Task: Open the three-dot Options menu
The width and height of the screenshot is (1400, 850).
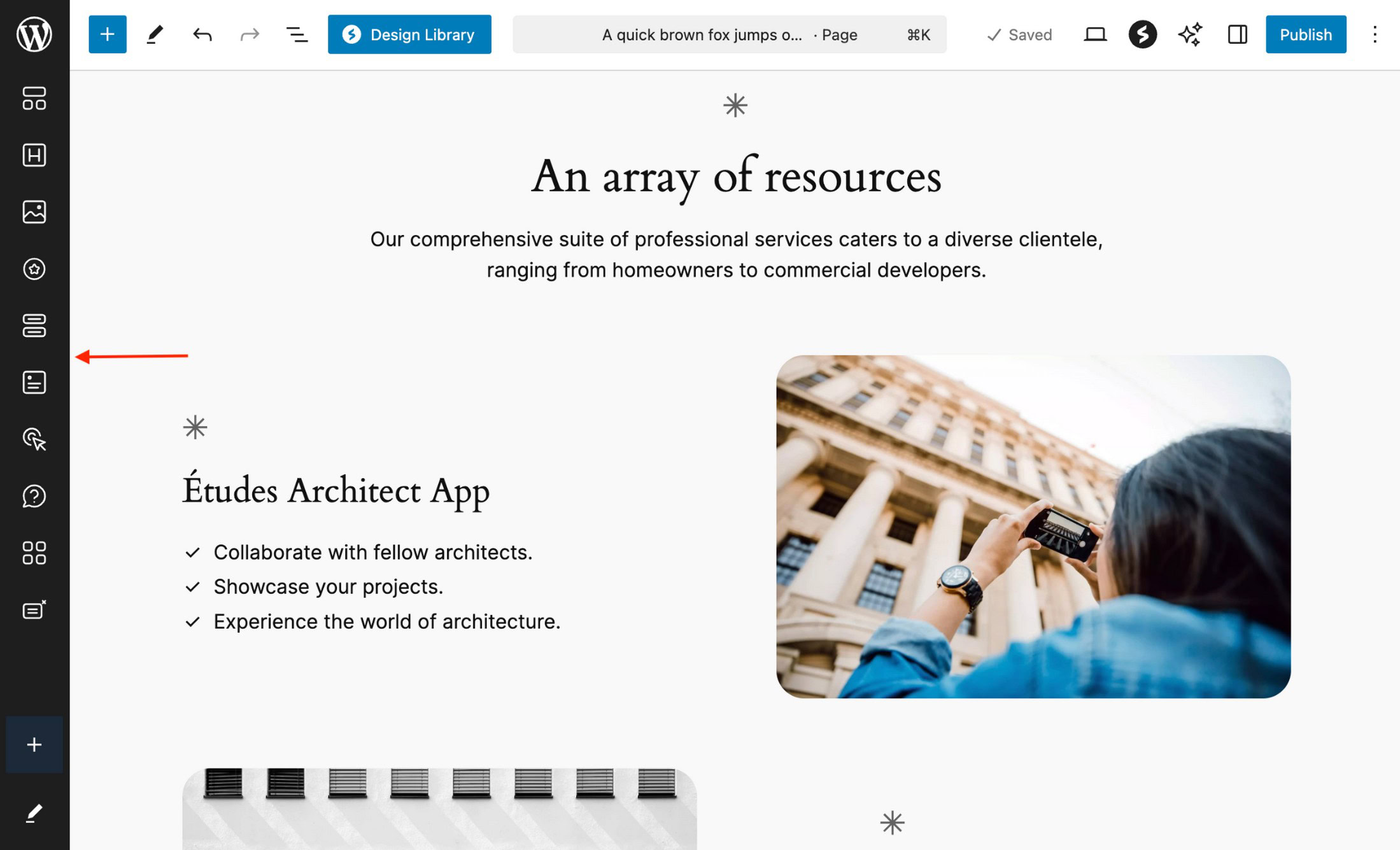Action: [x=1375, y=34]
